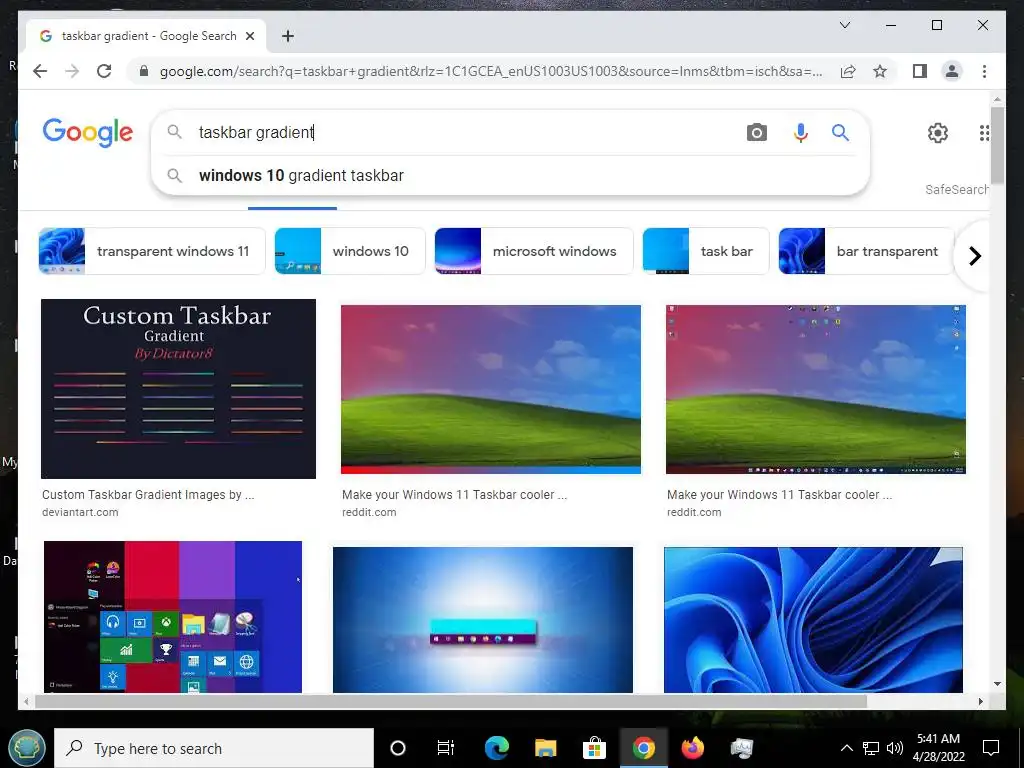Click the horizontal scrollbar thumb
The height and width of the screenshot is (768, 1024).
(451, 701)
